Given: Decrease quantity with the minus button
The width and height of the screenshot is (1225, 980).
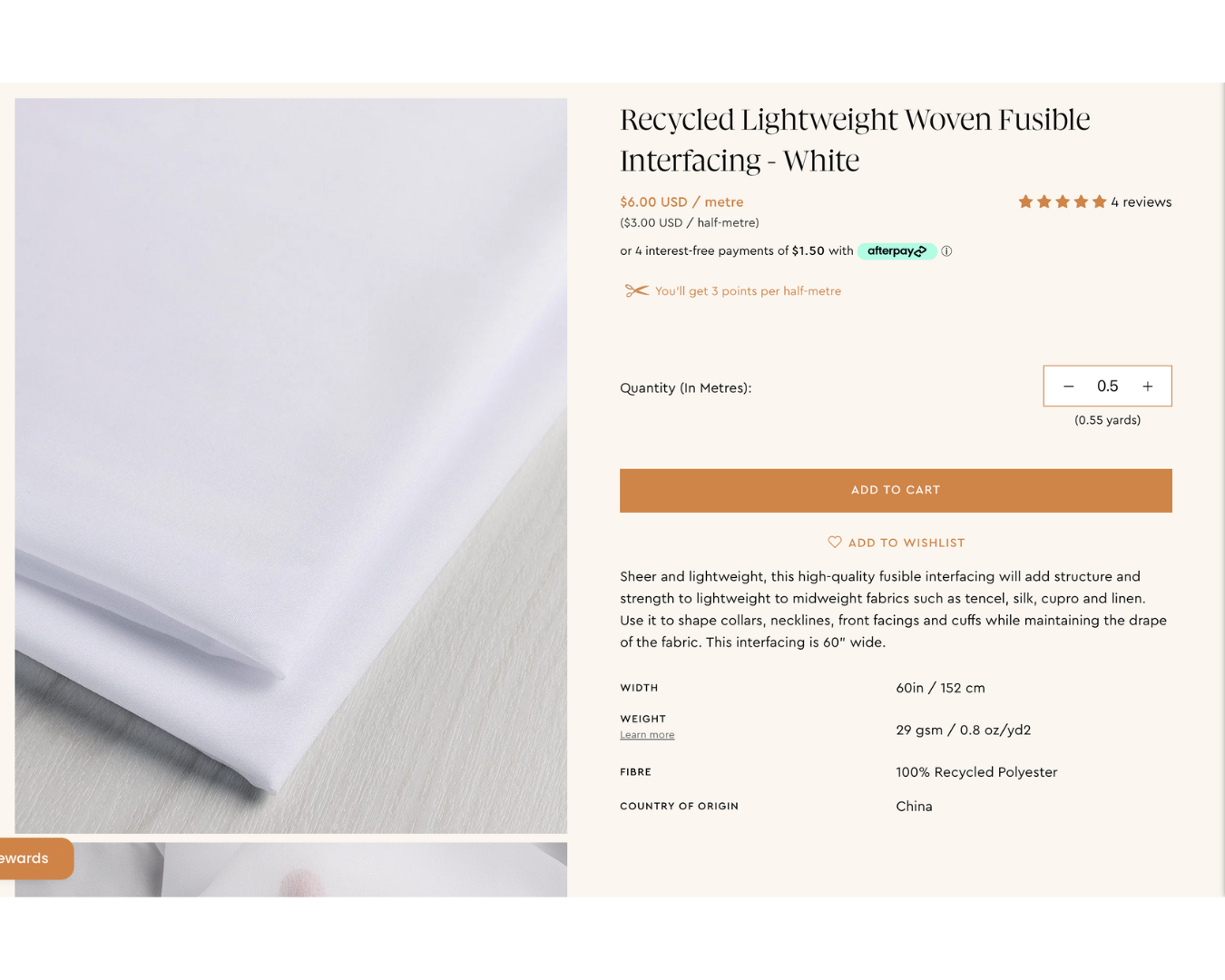Looking at the screenshot, I should click(x=1068, y=387).
